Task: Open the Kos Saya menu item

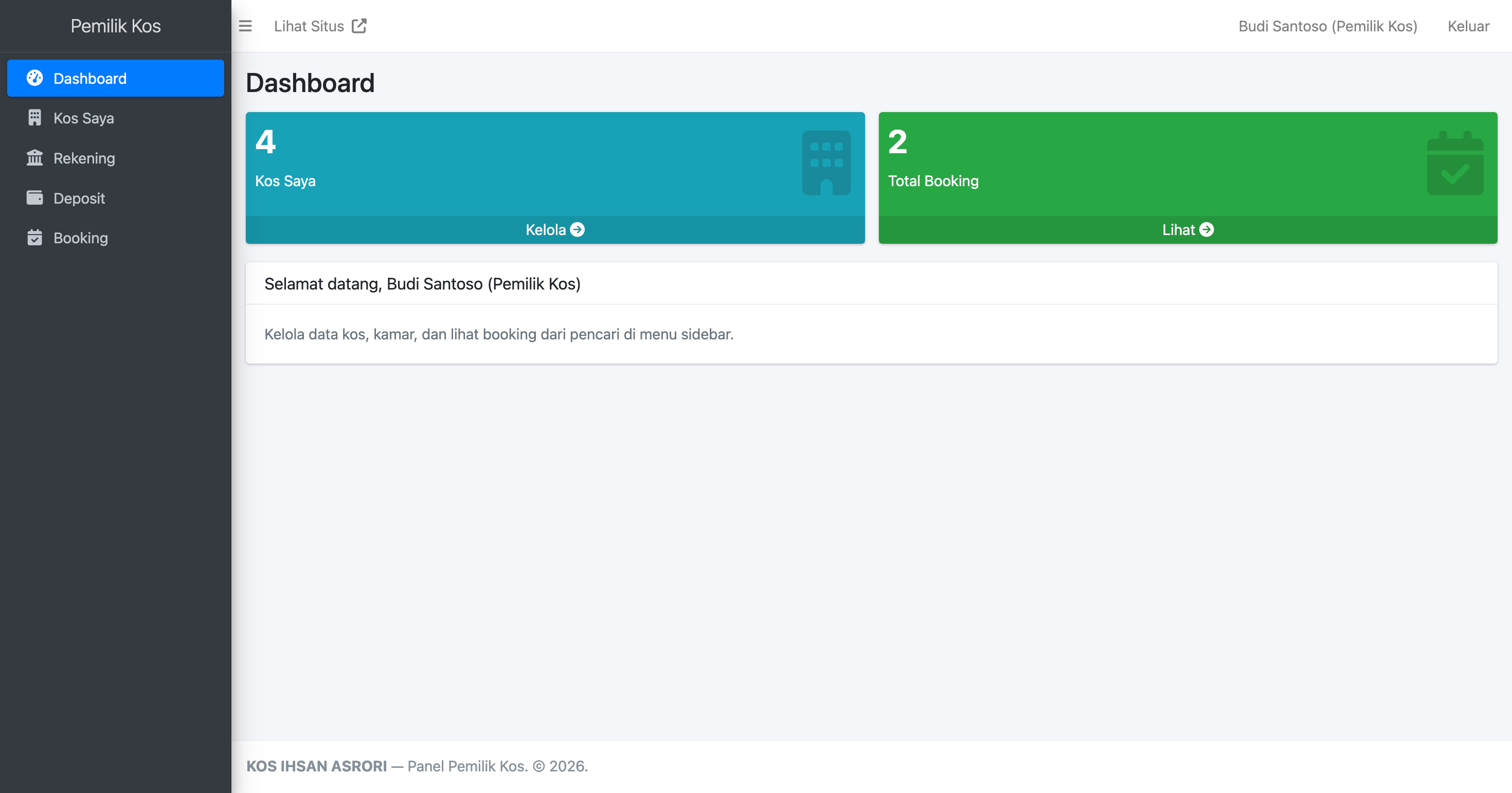Action: coord(84,118)
